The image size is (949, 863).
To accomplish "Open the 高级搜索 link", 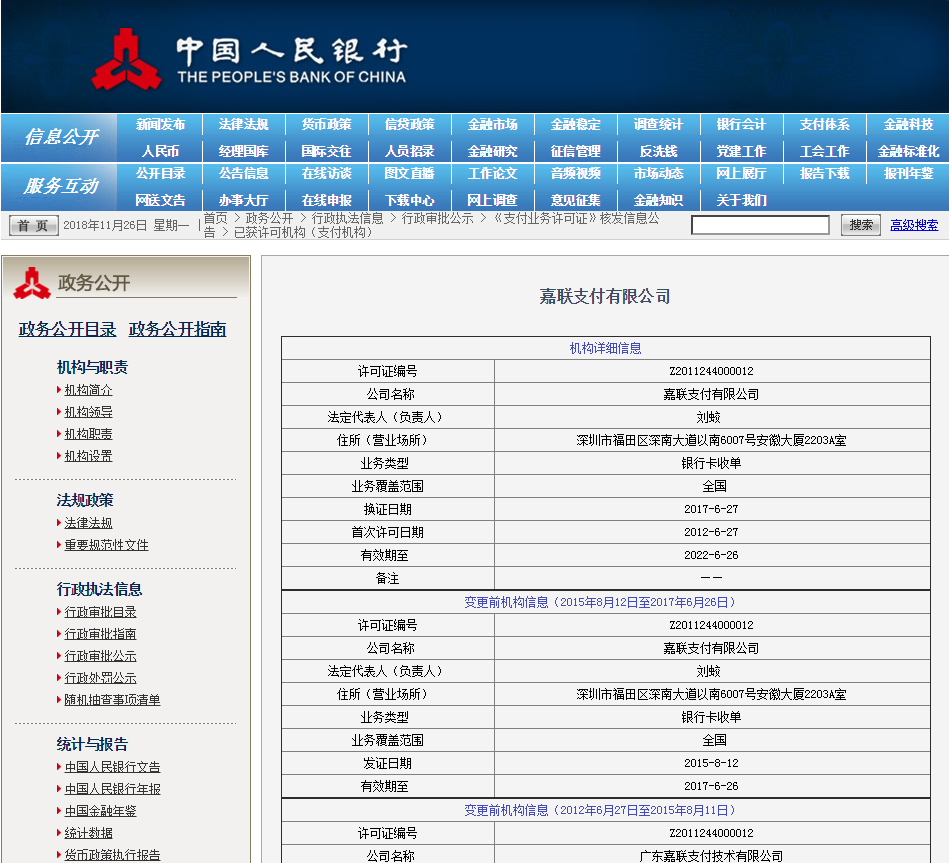I will (914, 225).
